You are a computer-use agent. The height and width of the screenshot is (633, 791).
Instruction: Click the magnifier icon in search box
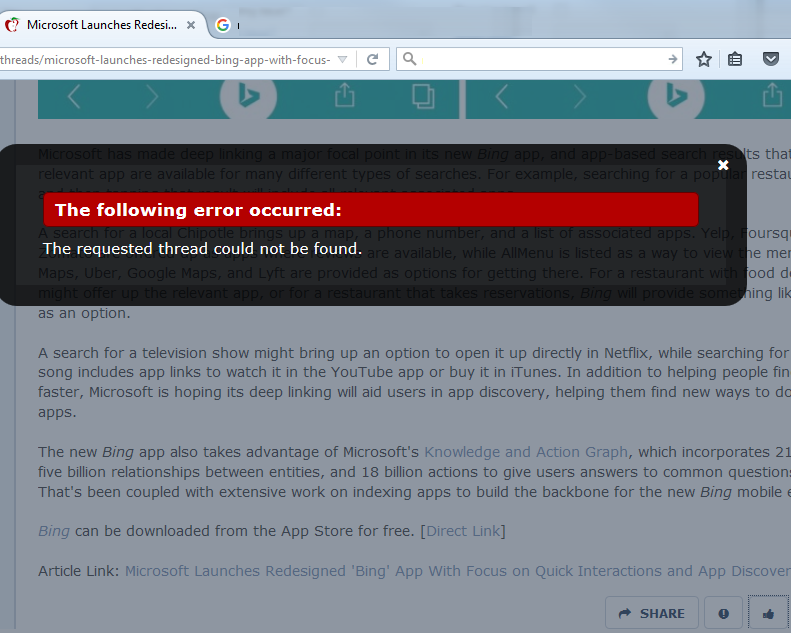coord(410,59)
